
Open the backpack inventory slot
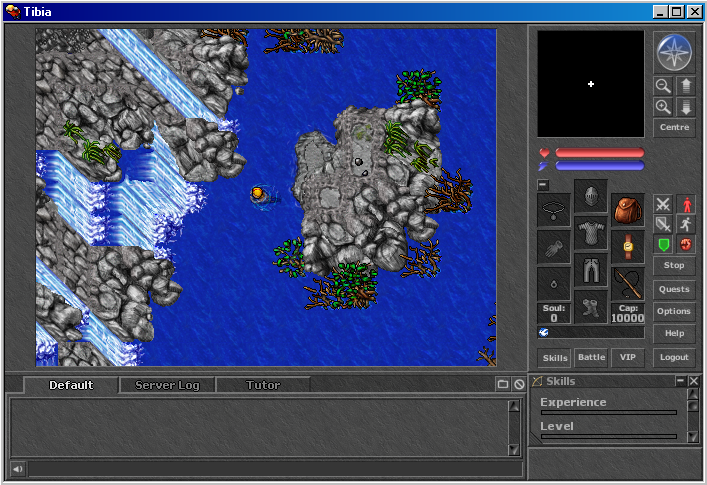click(x=628, y=209)
